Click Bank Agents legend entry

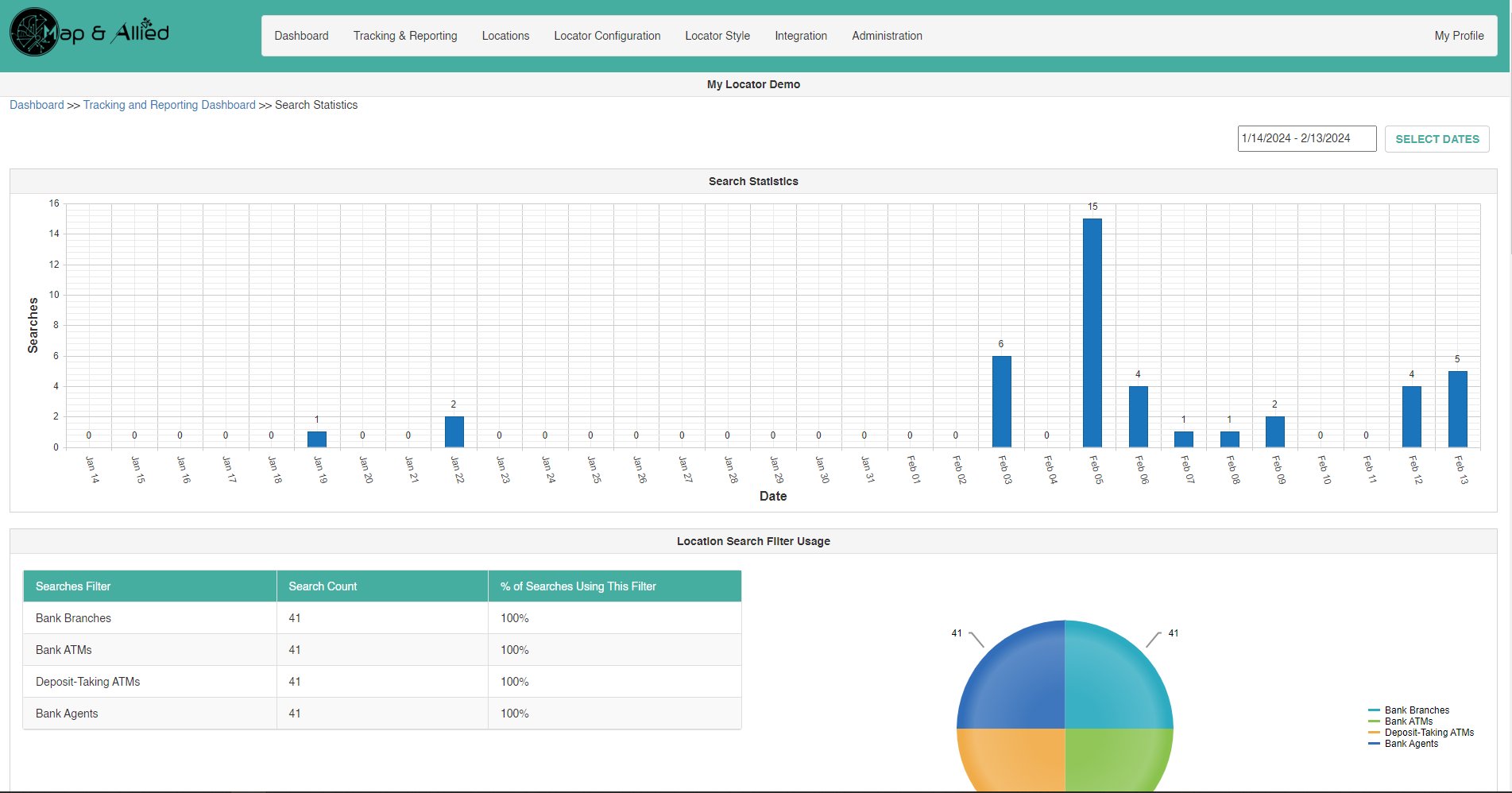[x=1403, y=744]
